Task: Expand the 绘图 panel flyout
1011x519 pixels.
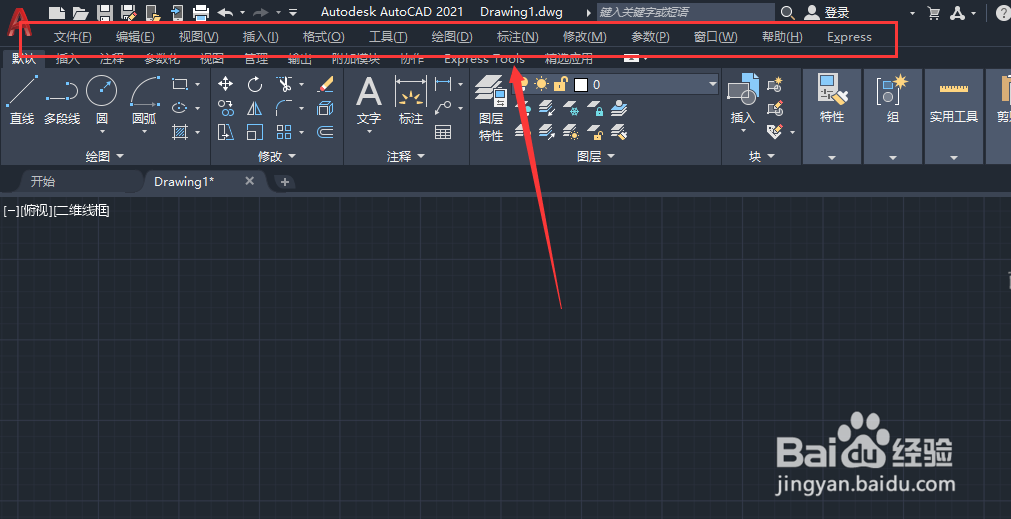Action: click(x=104, y=156)
